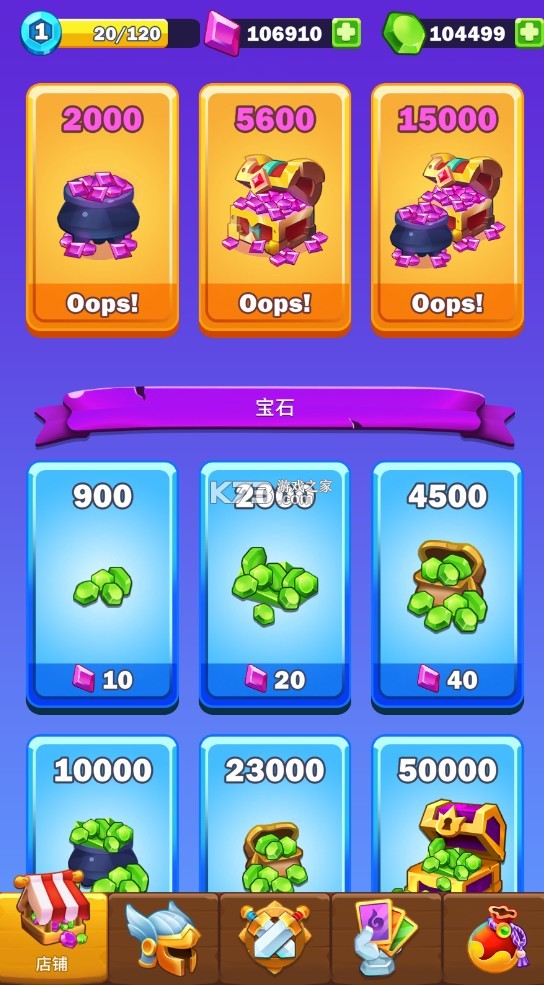Select the 50000 green gems chest card
This screenshot has height=985, width=544.
[447, 814]
